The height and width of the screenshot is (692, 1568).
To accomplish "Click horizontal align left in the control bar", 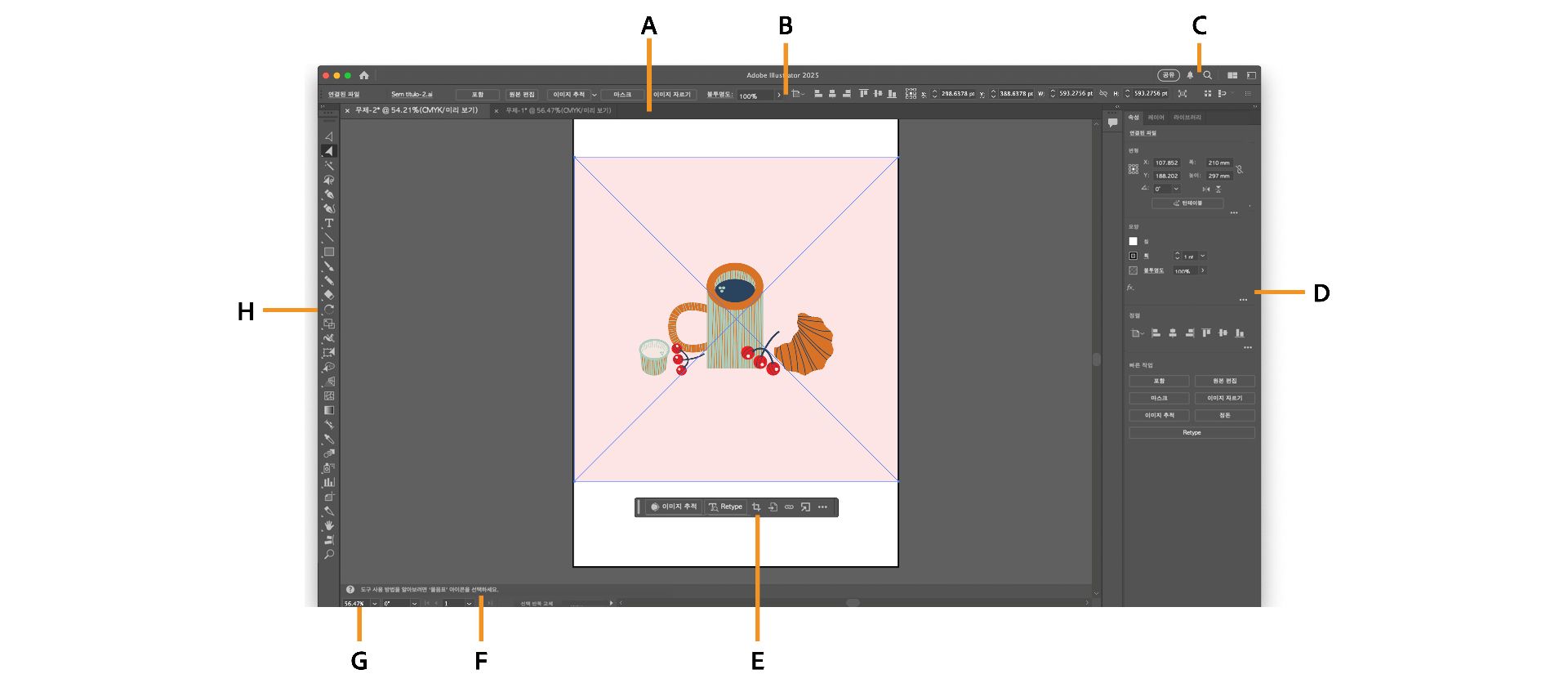I will 817,94.
